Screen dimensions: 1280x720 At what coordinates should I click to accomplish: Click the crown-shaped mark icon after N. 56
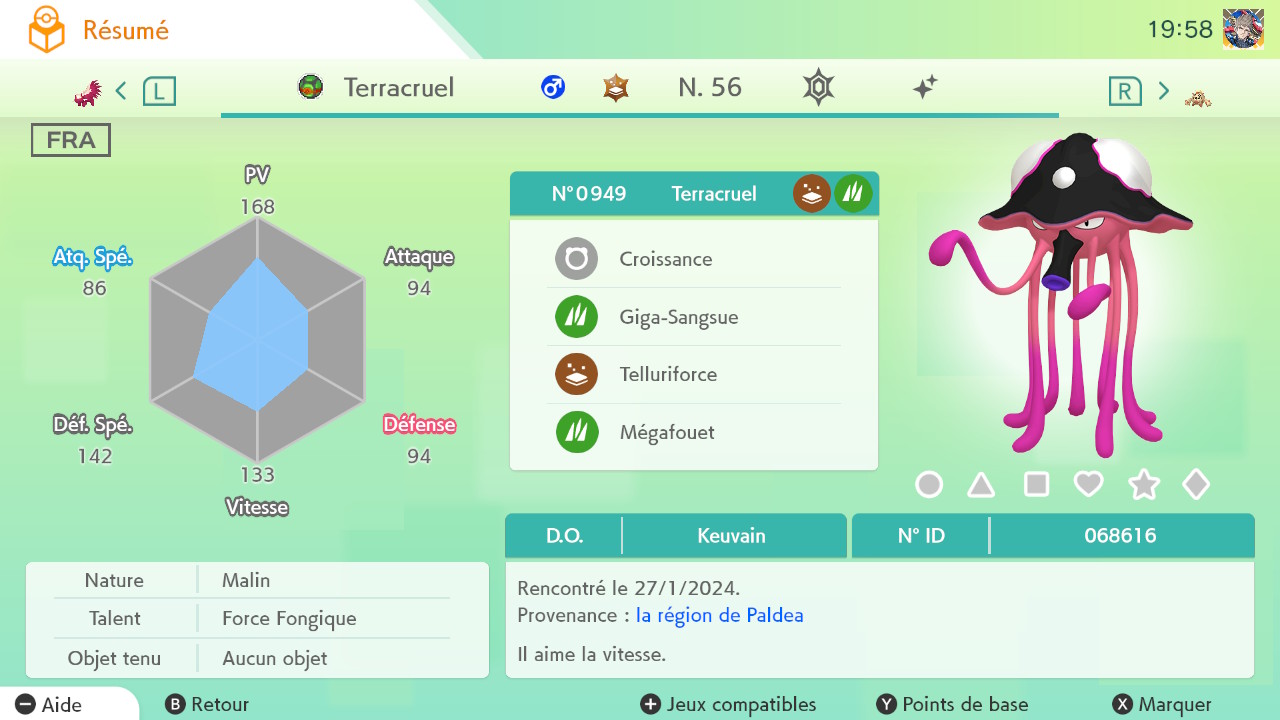click(x=818, y=88)
